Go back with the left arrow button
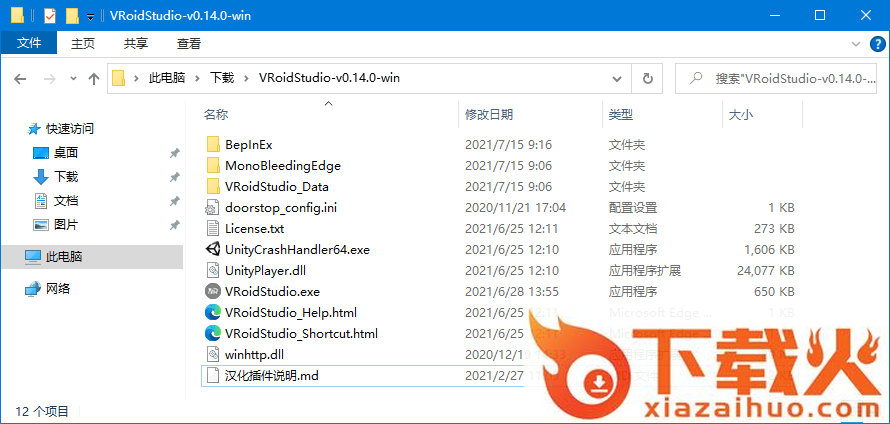 point(20,79)
